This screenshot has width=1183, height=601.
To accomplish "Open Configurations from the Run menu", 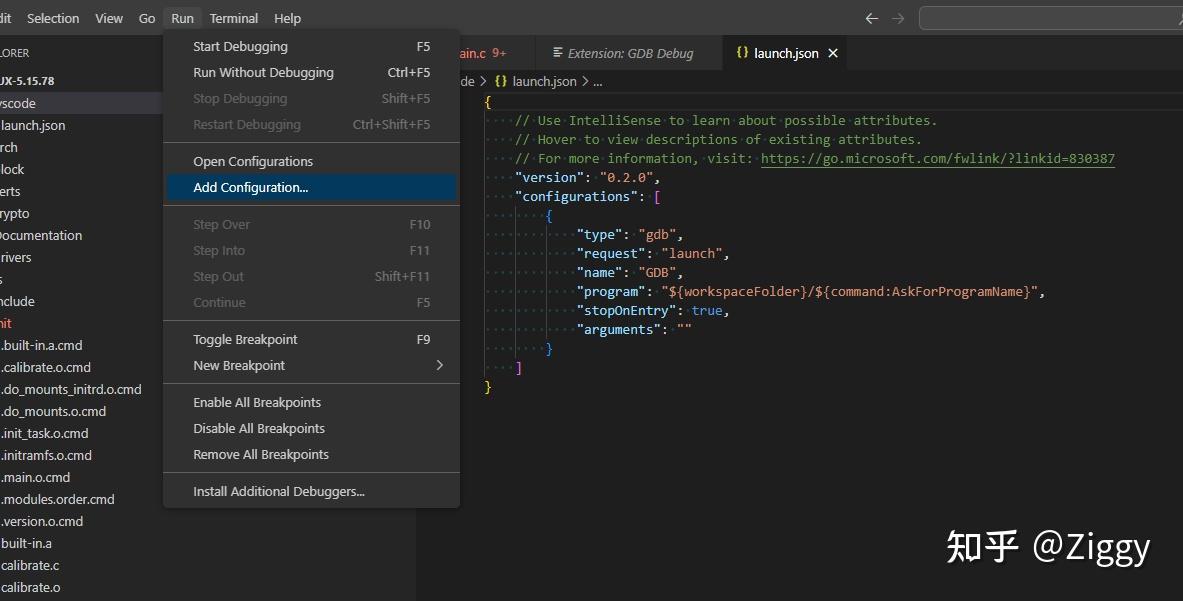I will (x=253, y=160).
